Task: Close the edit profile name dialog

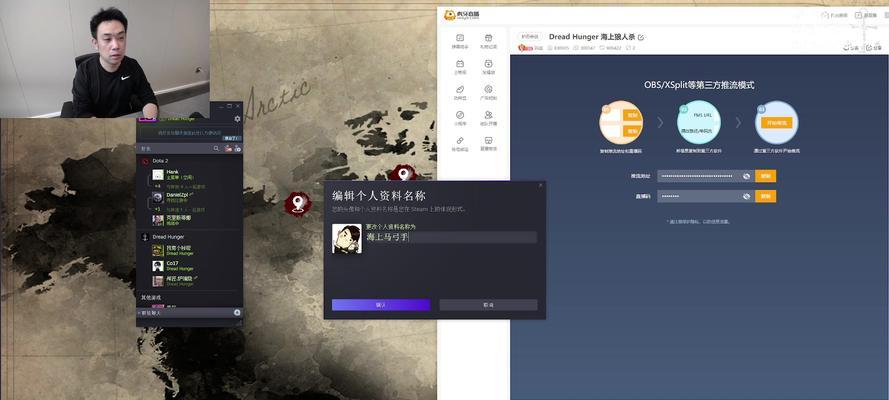Action: tap(540, 185)
